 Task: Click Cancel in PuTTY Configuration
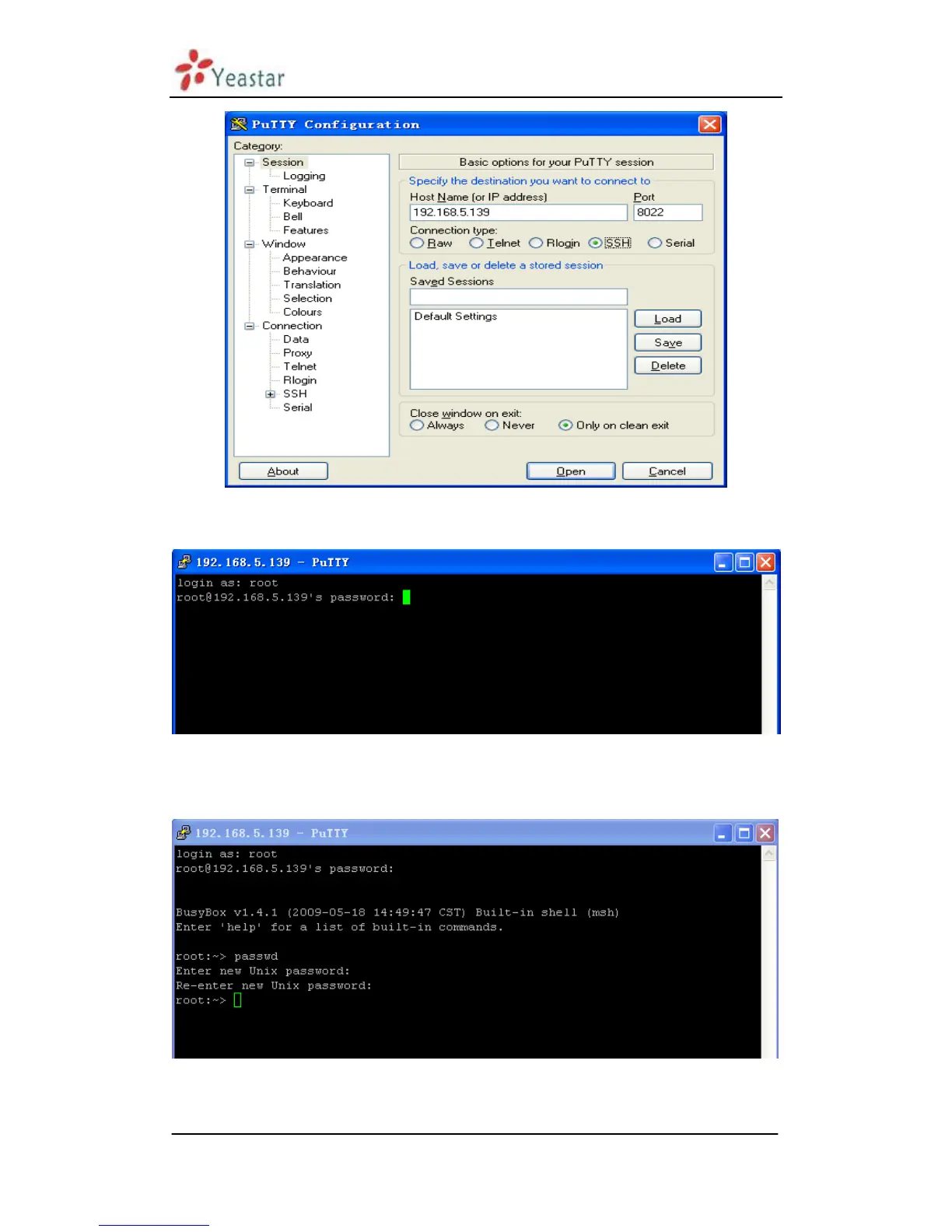click(667, 471)
